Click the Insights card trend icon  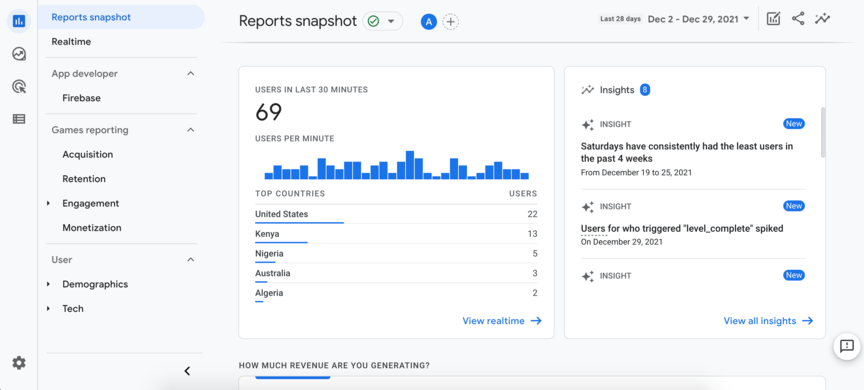(x=587, y=90)
